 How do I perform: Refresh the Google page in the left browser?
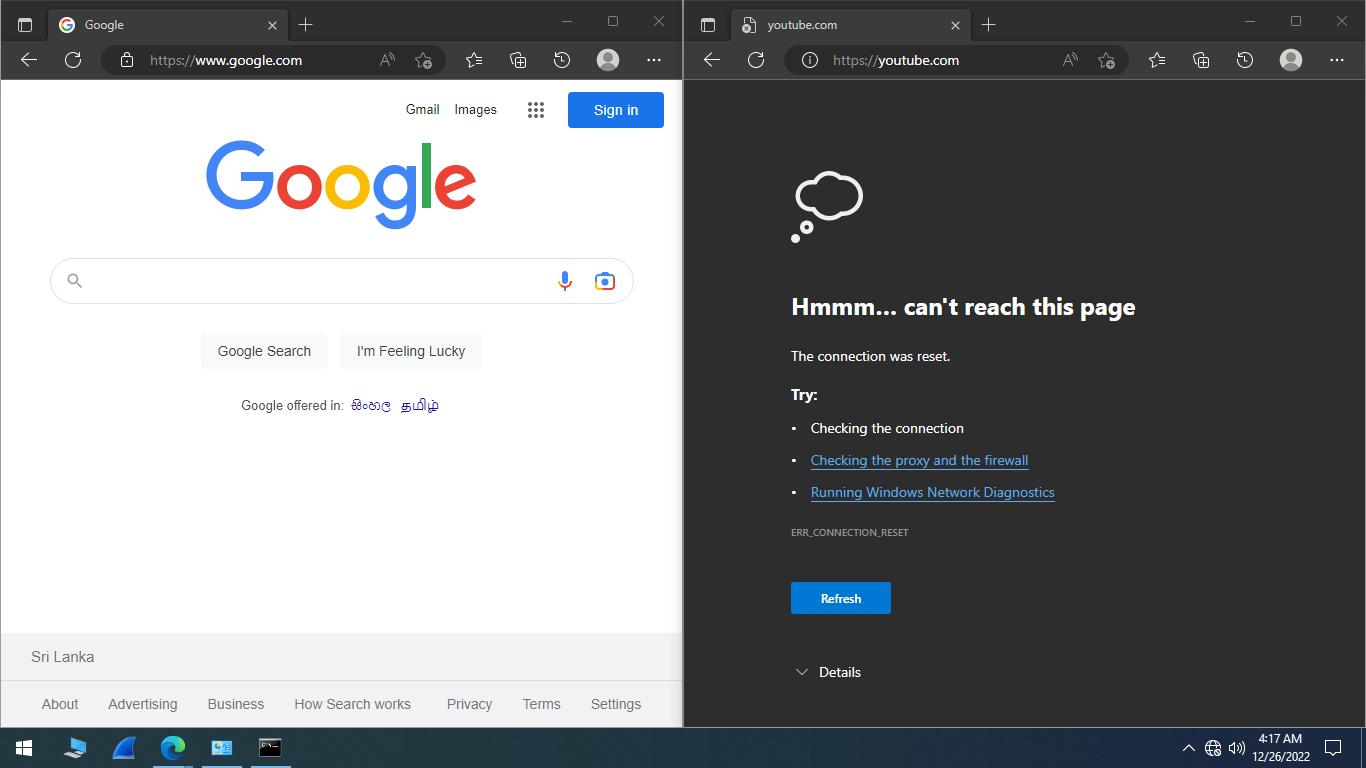(73, 60)
